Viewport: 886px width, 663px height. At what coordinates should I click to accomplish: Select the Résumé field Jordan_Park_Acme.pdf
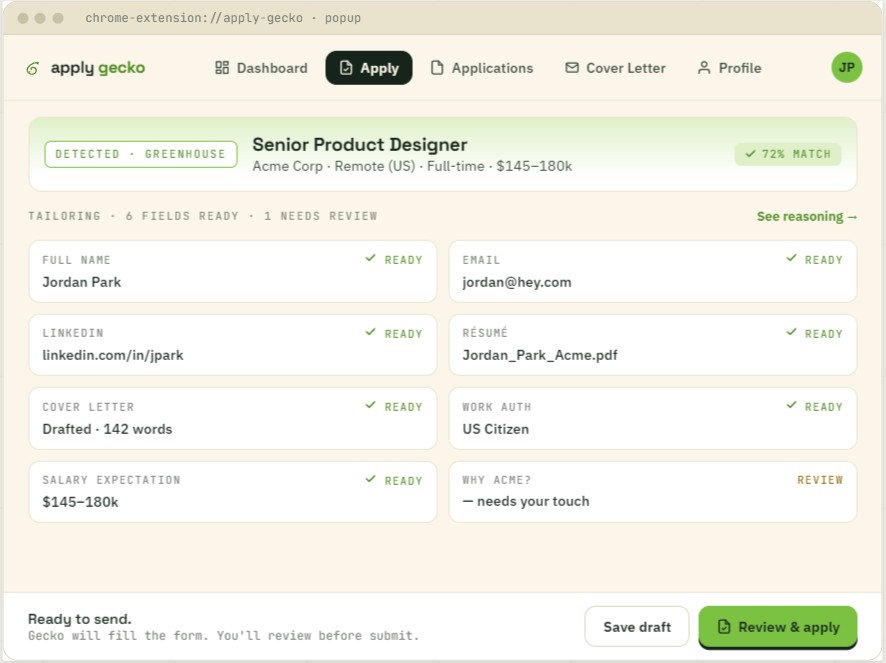[x=653, y=345]
